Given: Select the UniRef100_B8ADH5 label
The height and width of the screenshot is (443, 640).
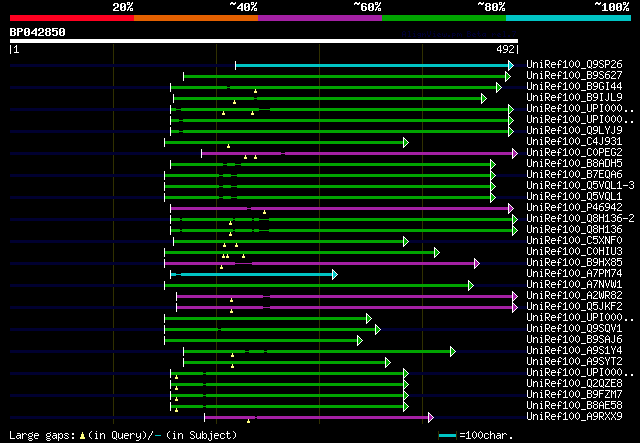Looking at the screenshot, I should (x=574, y=163).
